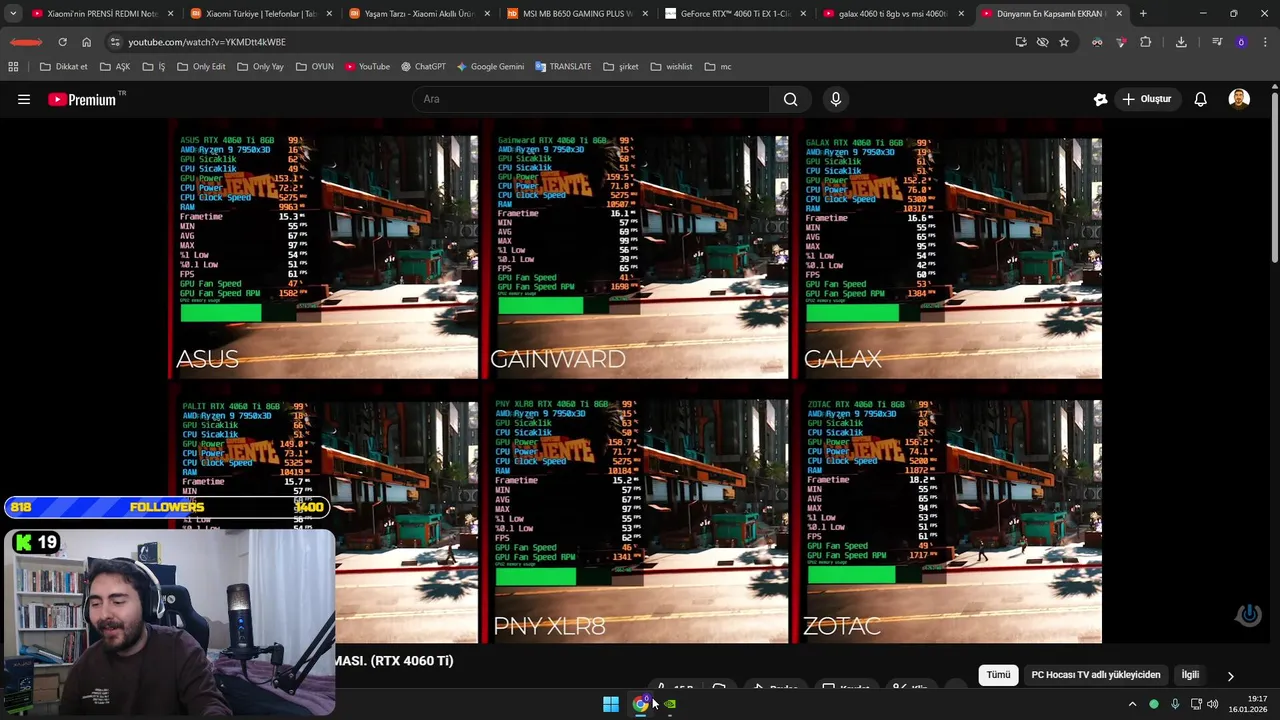This screenshot has width=1280, height=720.
Task: Open the taskbar microphone tray icon
Action: tap(1175, 704)
